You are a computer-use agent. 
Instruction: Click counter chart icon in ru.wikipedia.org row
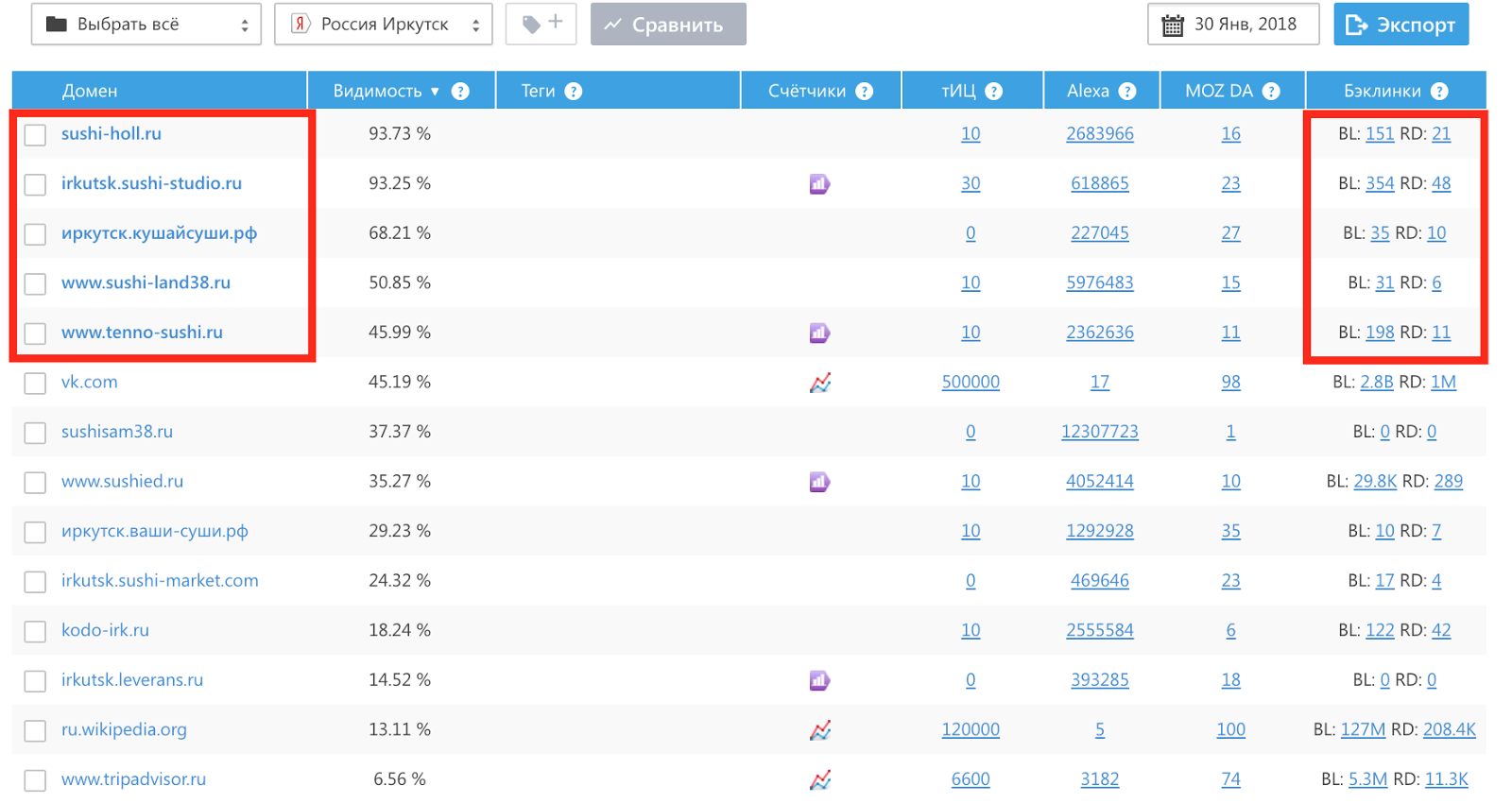click(820, 730)
